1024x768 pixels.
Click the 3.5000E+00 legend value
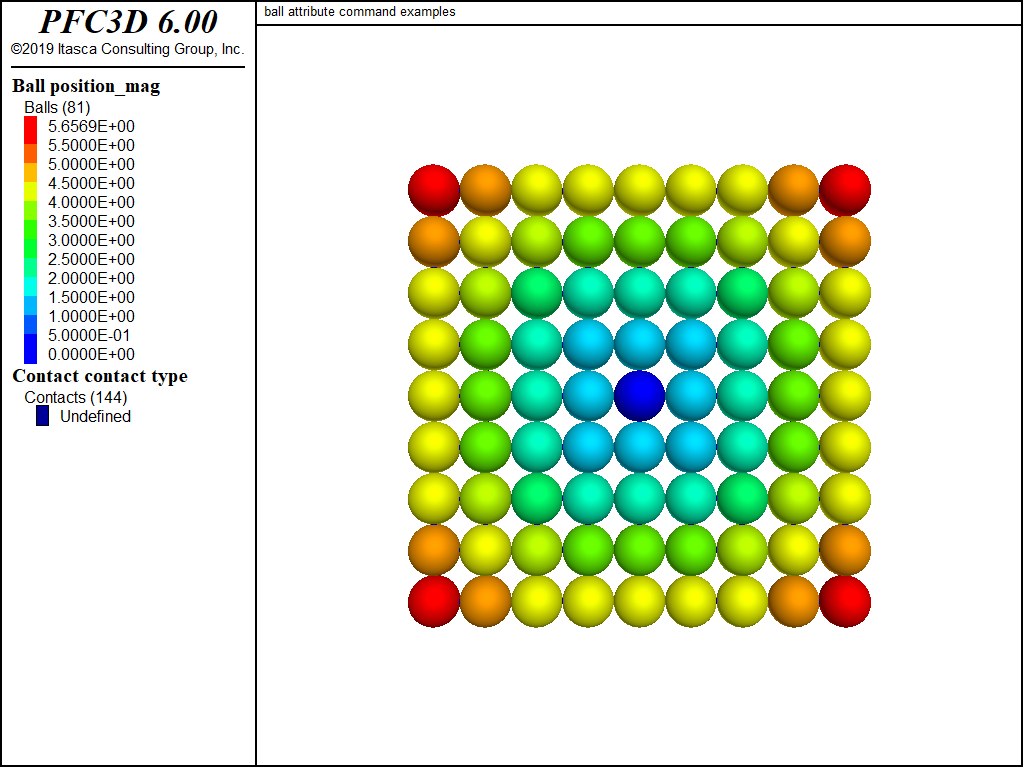coord(91,221)
